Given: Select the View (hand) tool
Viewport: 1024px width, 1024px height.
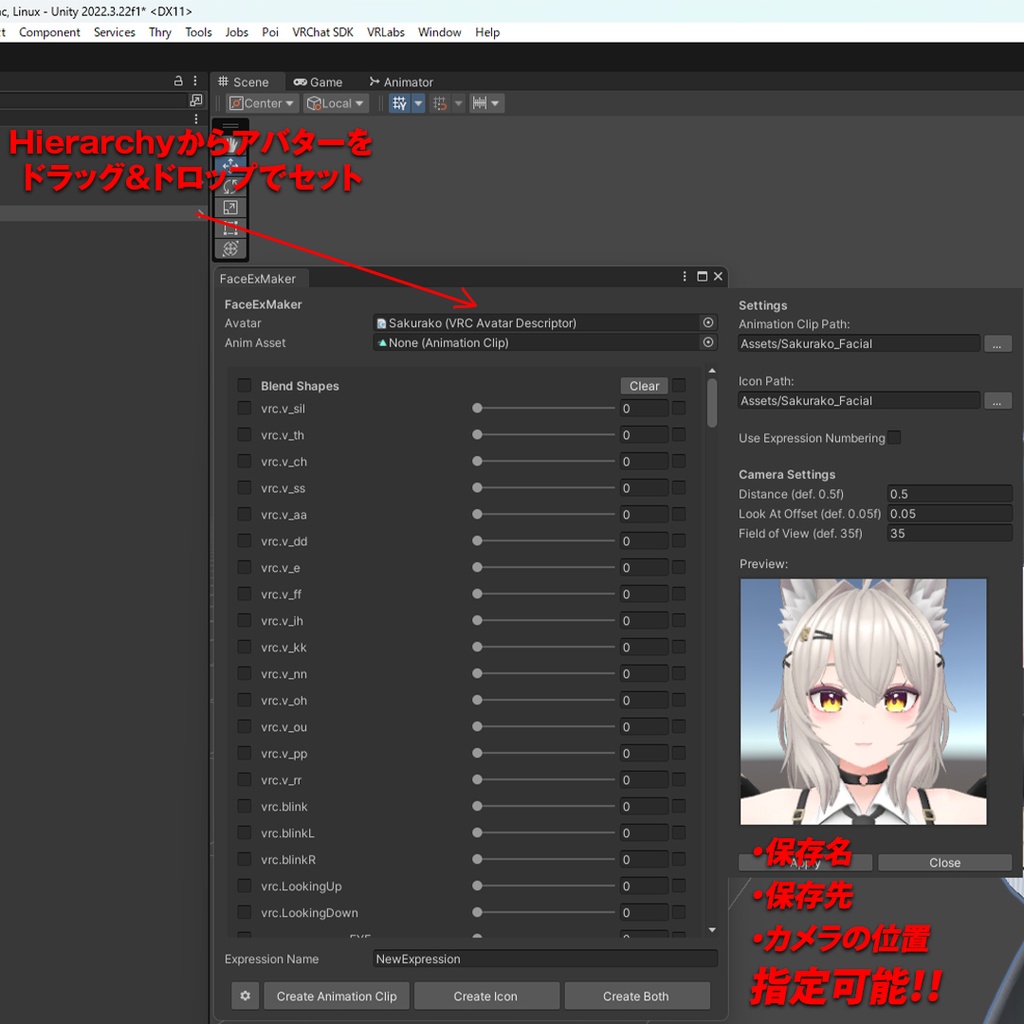Looking at the screenshot, I should tap(230, 144).
